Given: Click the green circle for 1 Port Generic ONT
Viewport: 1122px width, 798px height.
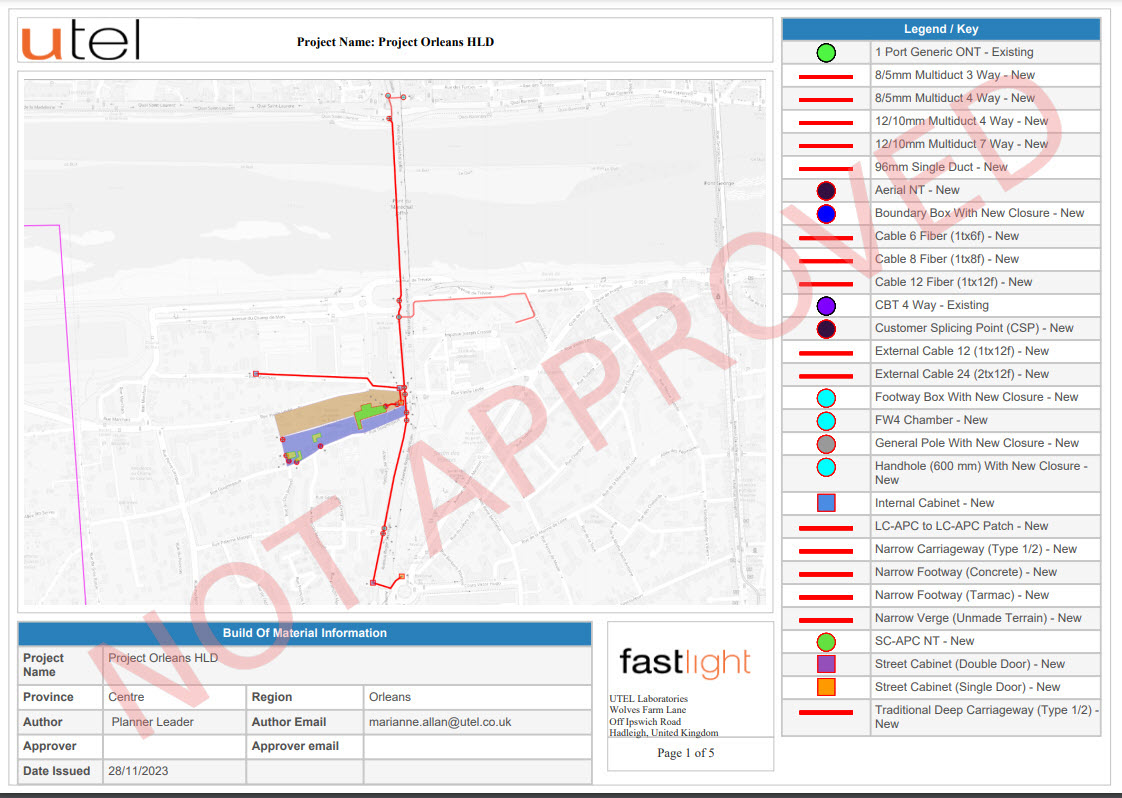Looking at the screenshot, I should point(826,52).
